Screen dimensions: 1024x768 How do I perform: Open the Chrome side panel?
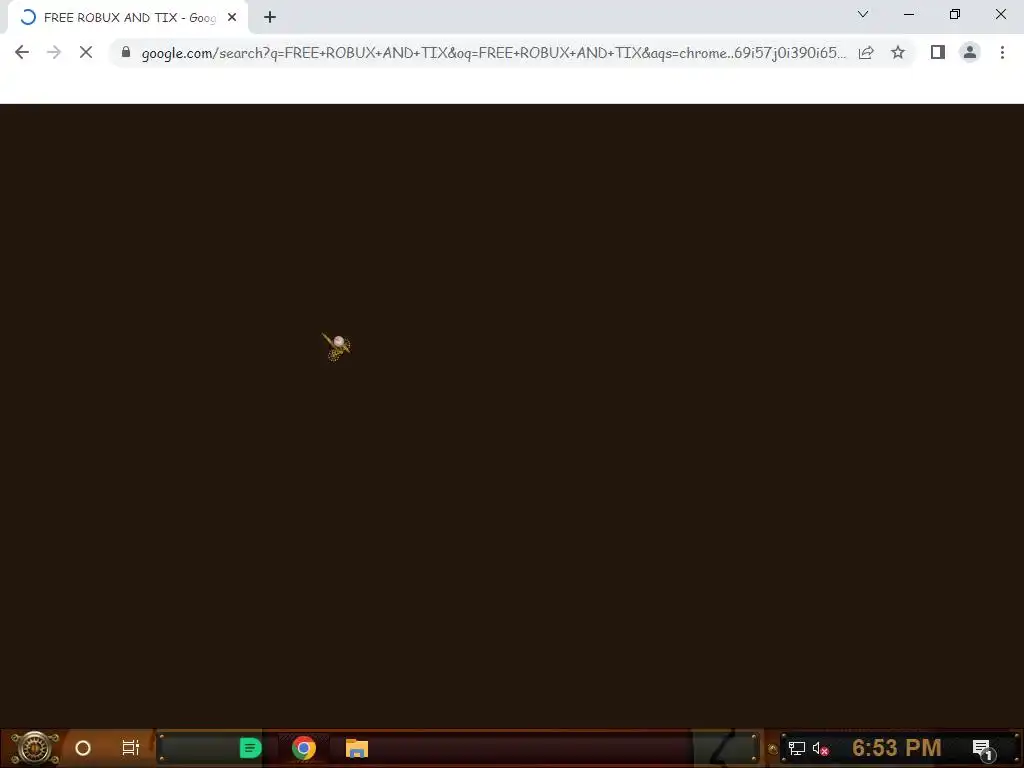tap(938, 52)
